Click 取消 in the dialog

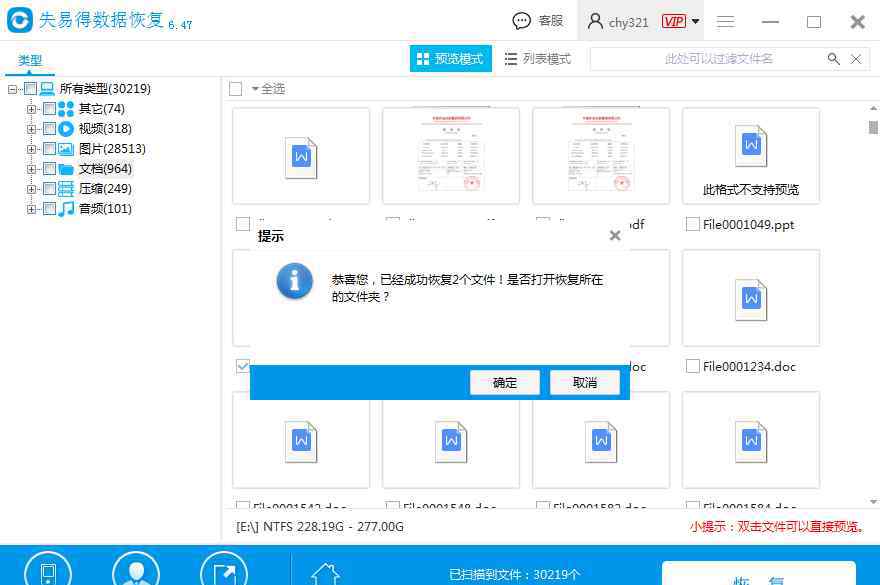coord(585,382)
